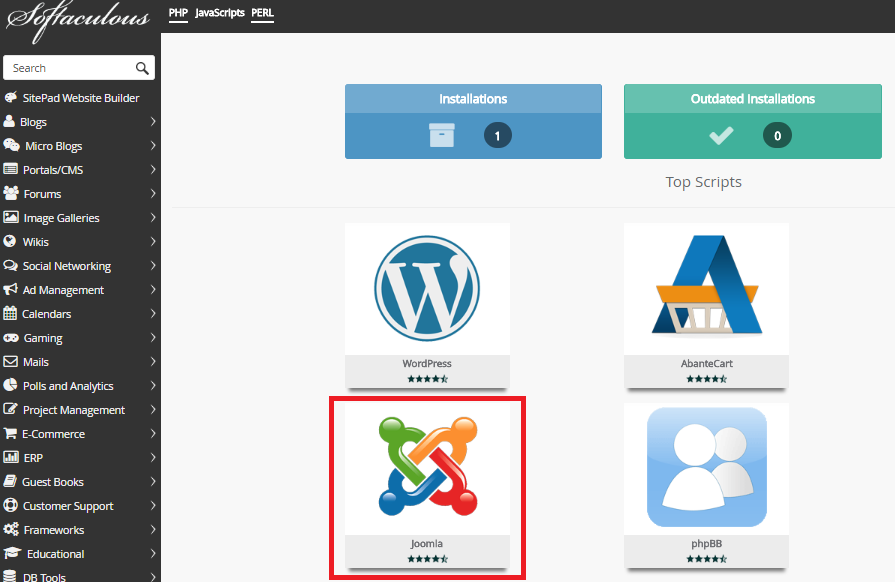Click the Installations count badge 1
The height and width of the screenshot is (582, 895).
coord(498,136)
